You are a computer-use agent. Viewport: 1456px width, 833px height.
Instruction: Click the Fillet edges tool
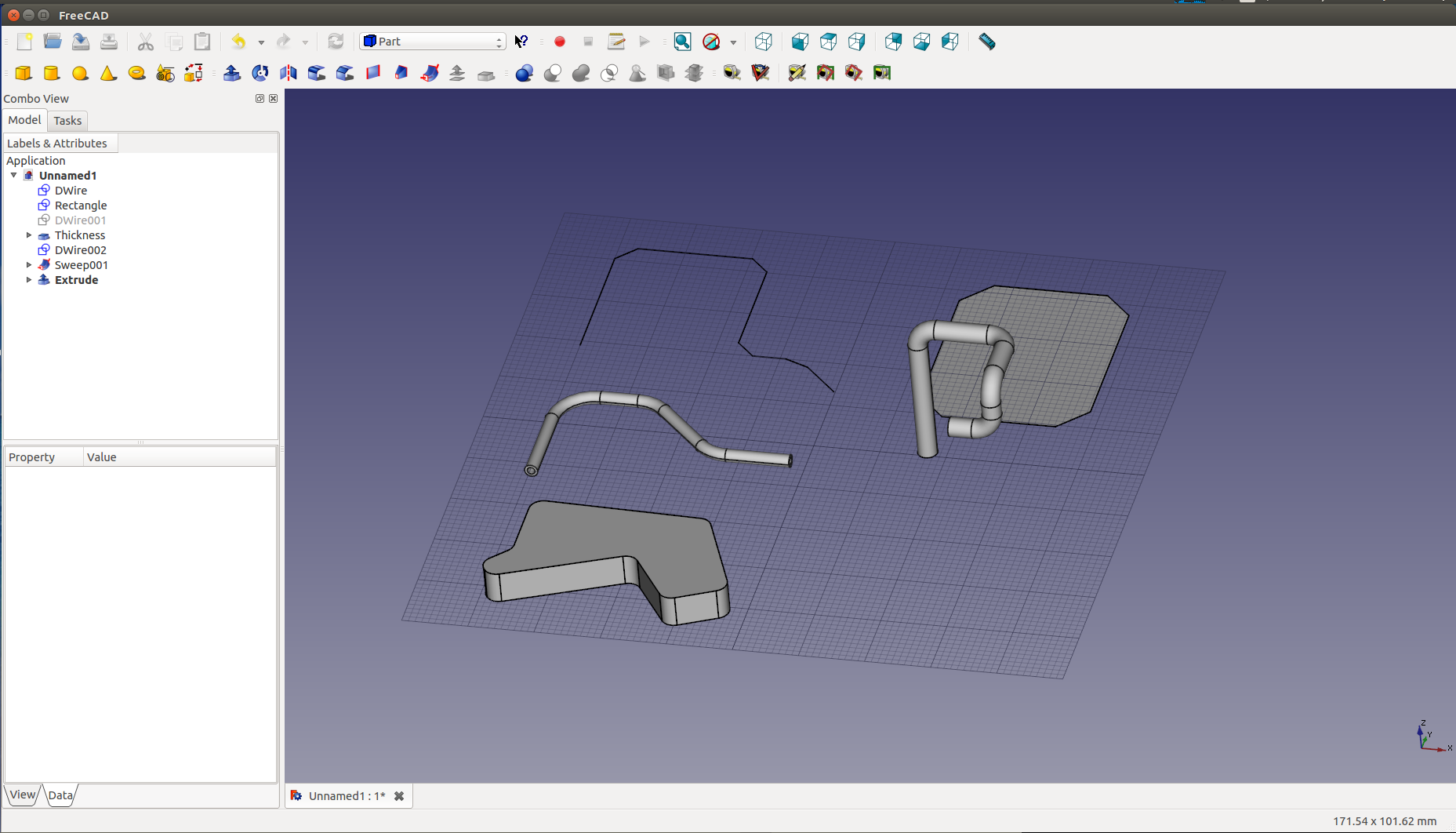(317, 73)
